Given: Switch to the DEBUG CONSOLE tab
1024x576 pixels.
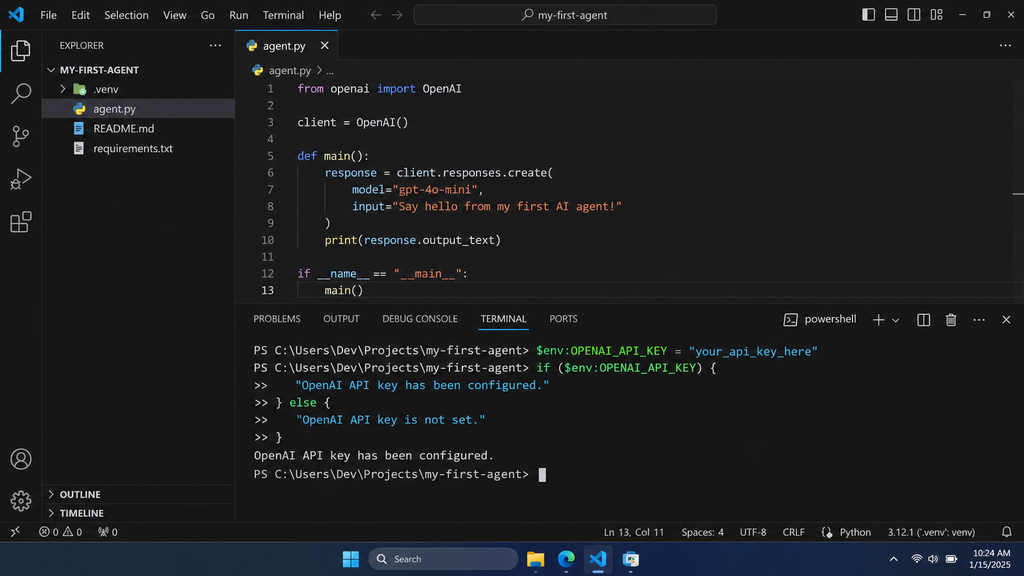Looking at the screenshot, I should click(x=420, y=319).
